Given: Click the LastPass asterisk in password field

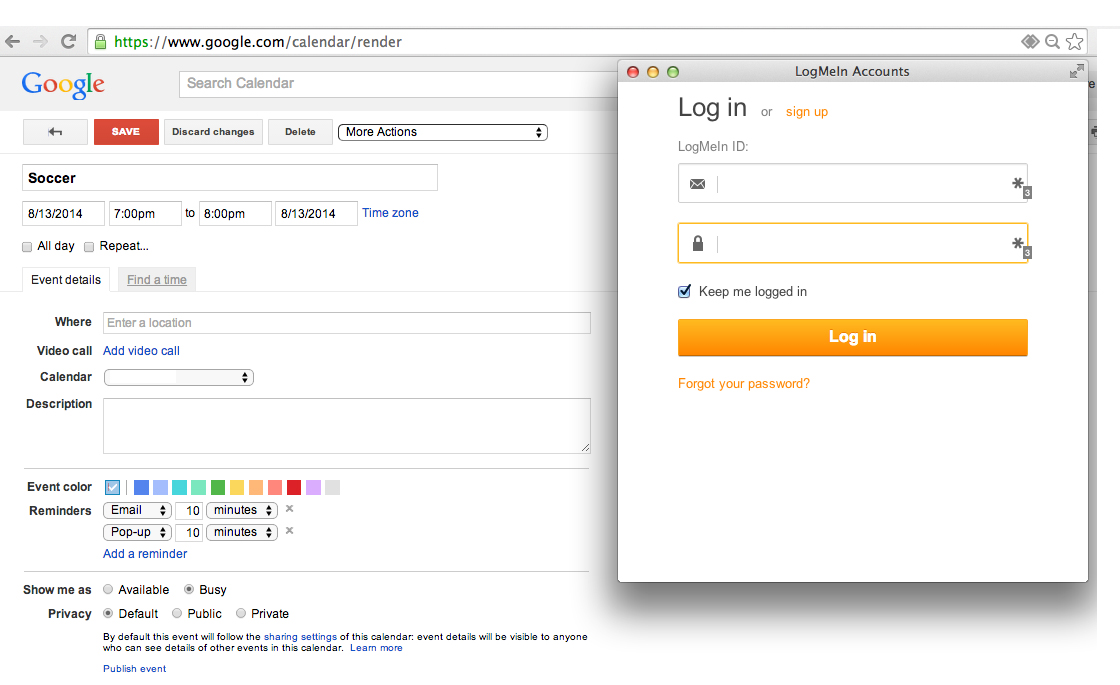Looking at the screenshot, I should tap(1018, 243).
